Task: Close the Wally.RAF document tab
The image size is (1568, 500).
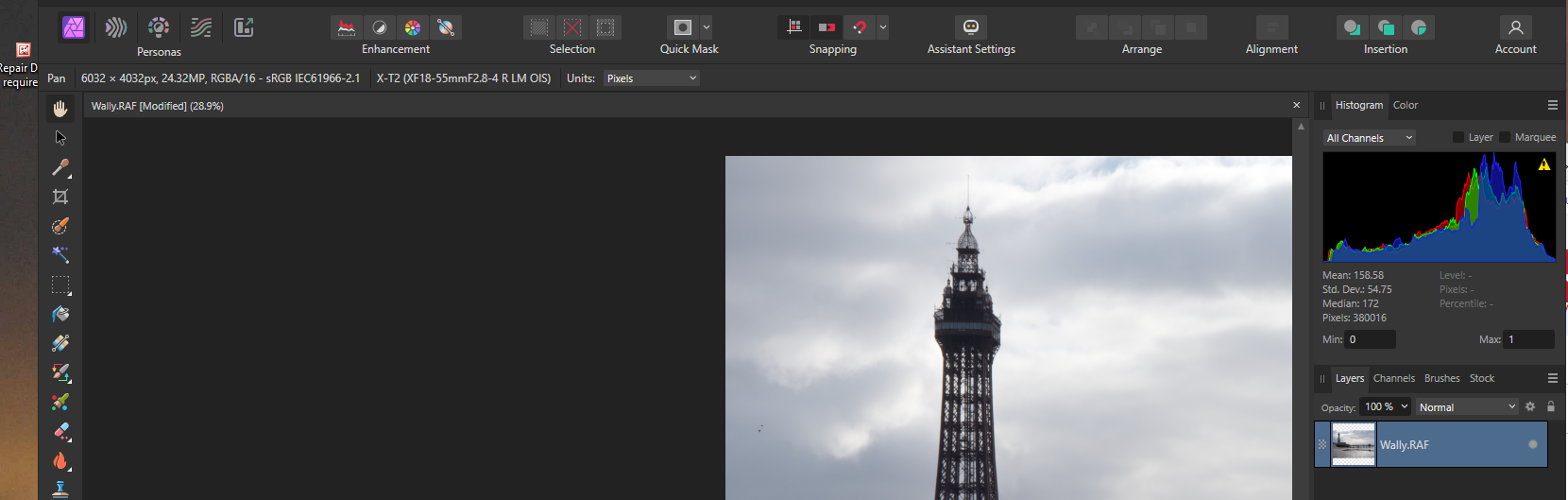Action: pos(1296,105)
